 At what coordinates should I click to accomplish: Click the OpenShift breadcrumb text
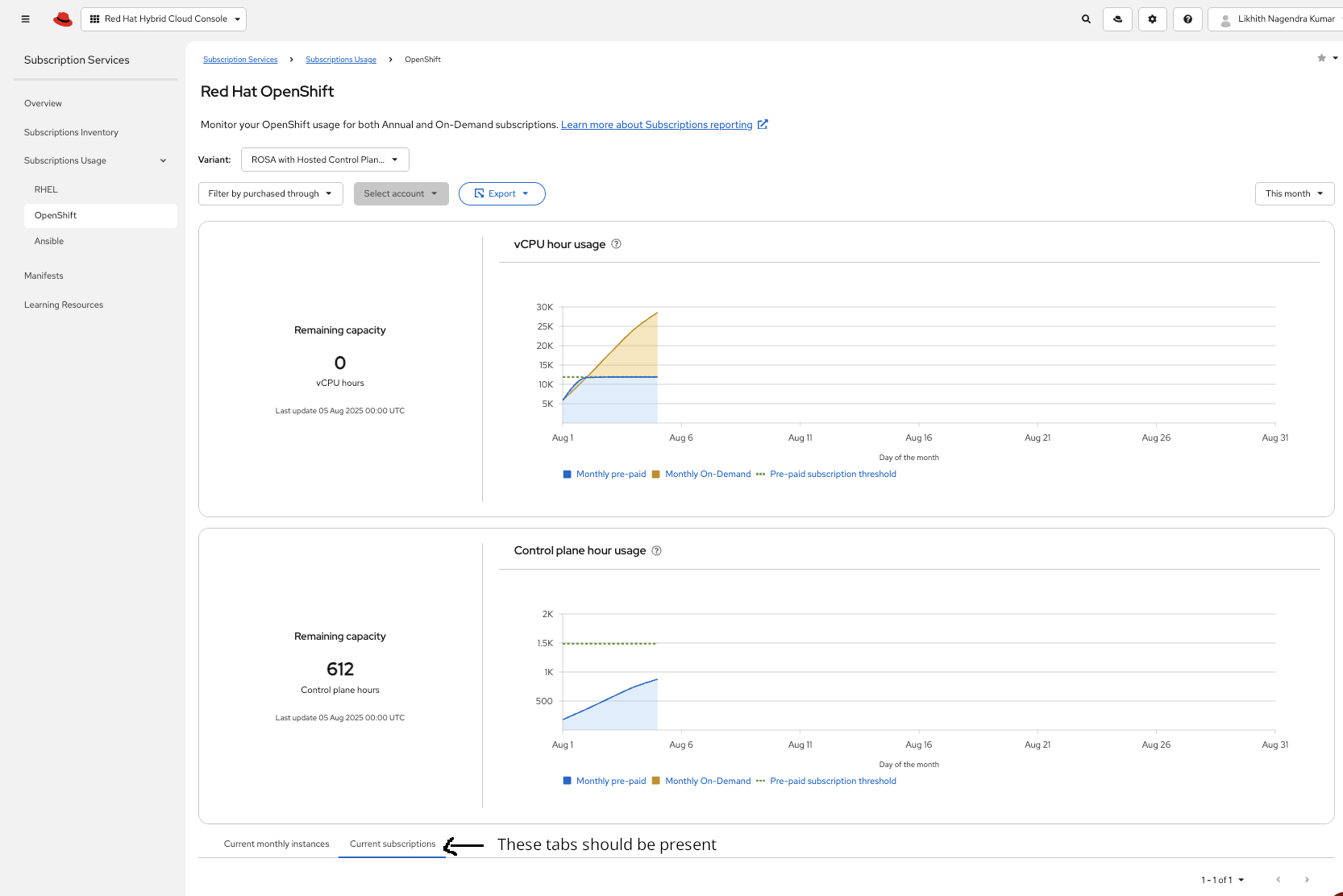coord(422,60)
